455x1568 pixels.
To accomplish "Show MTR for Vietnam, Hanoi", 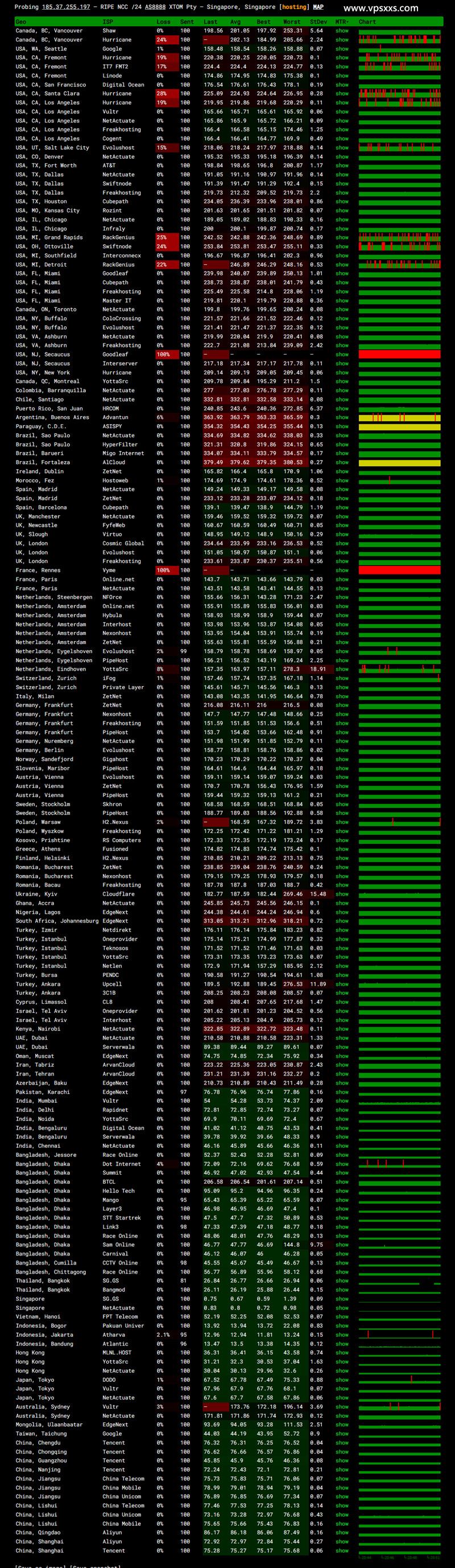I will (342, 1316).
